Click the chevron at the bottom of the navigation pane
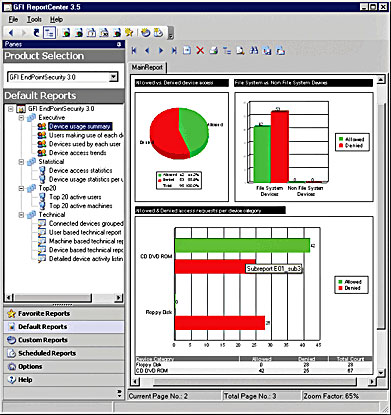 (x=120, y=393)
